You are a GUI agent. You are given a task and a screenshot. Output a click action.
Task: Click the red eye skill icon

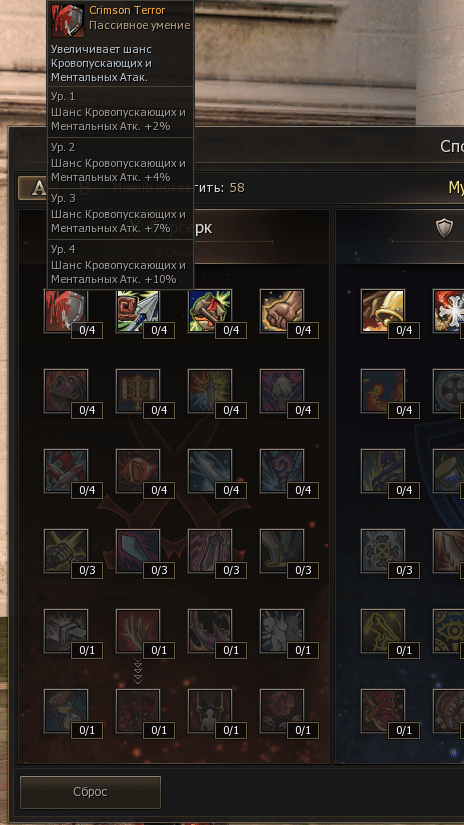(138, 471)
